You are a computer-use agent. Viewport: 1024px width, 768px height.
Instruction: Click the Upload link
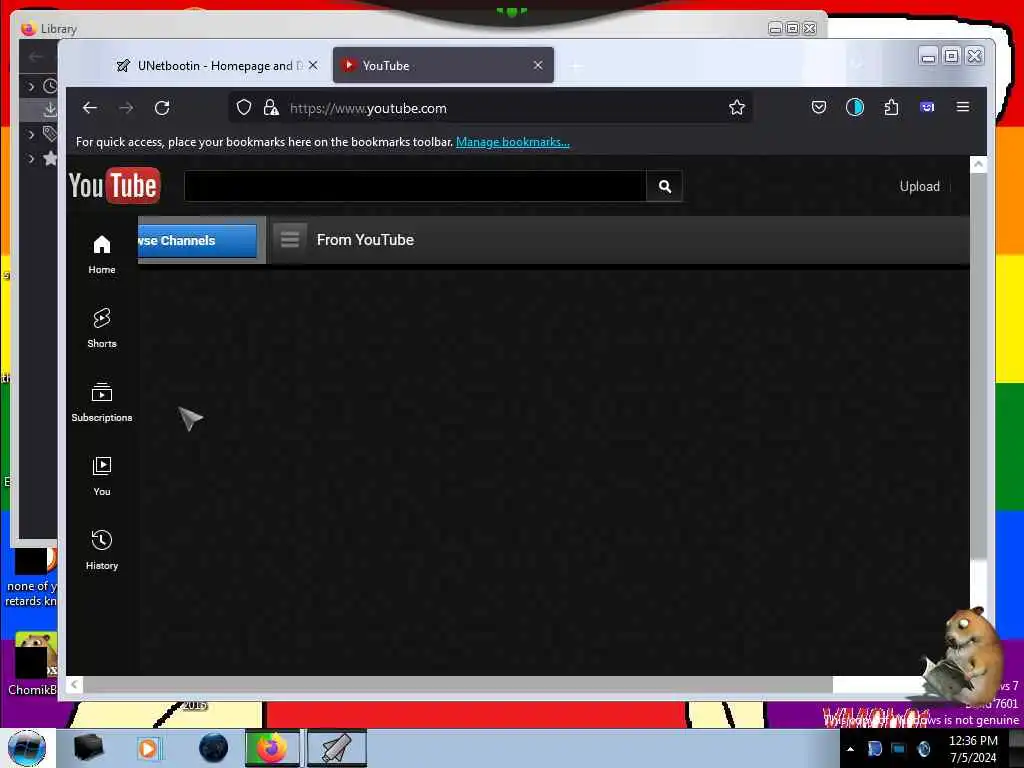pos(920,187)
